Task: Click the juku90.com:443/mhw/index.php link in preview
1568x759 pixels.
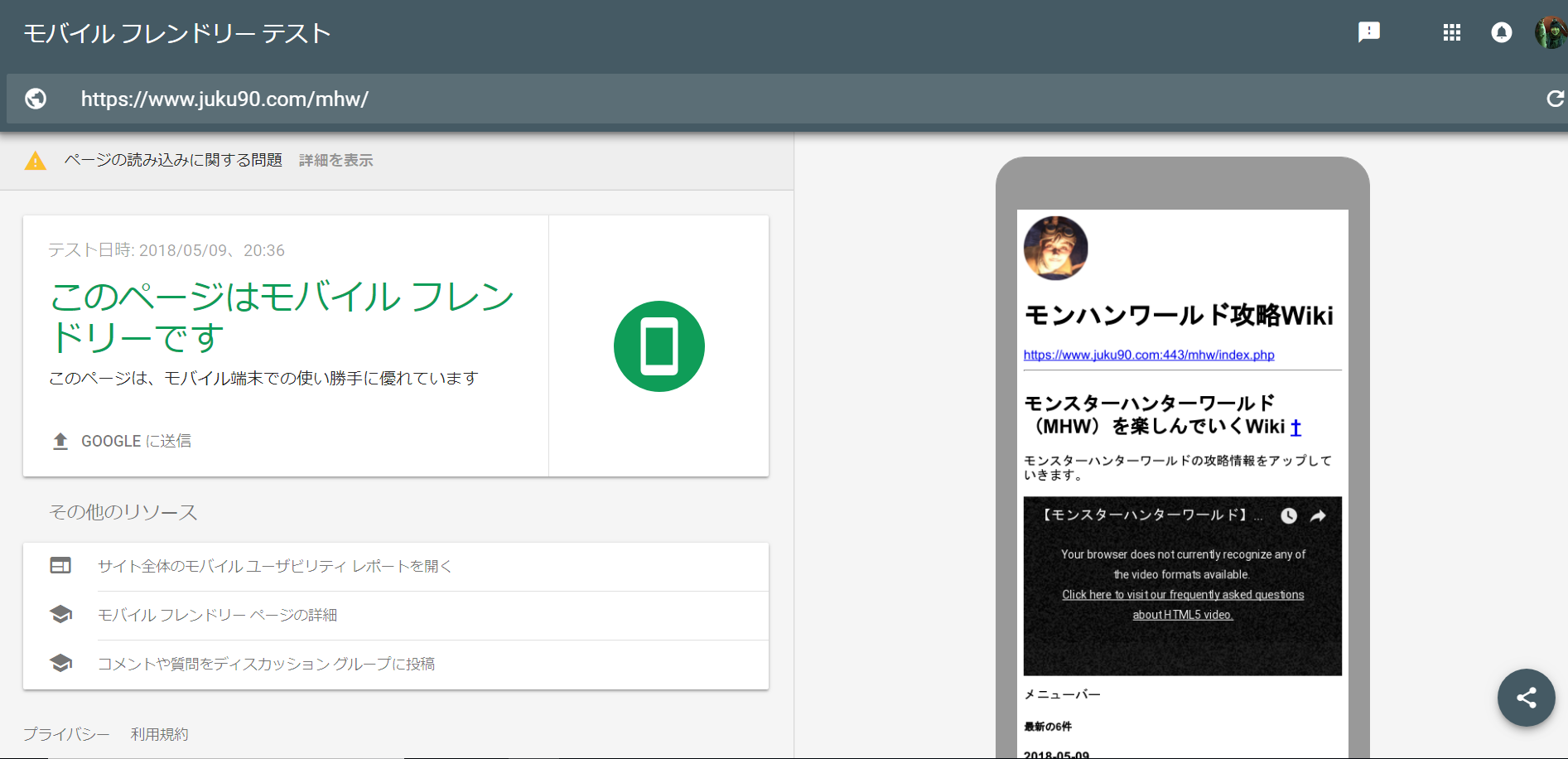Action: 1149,355
